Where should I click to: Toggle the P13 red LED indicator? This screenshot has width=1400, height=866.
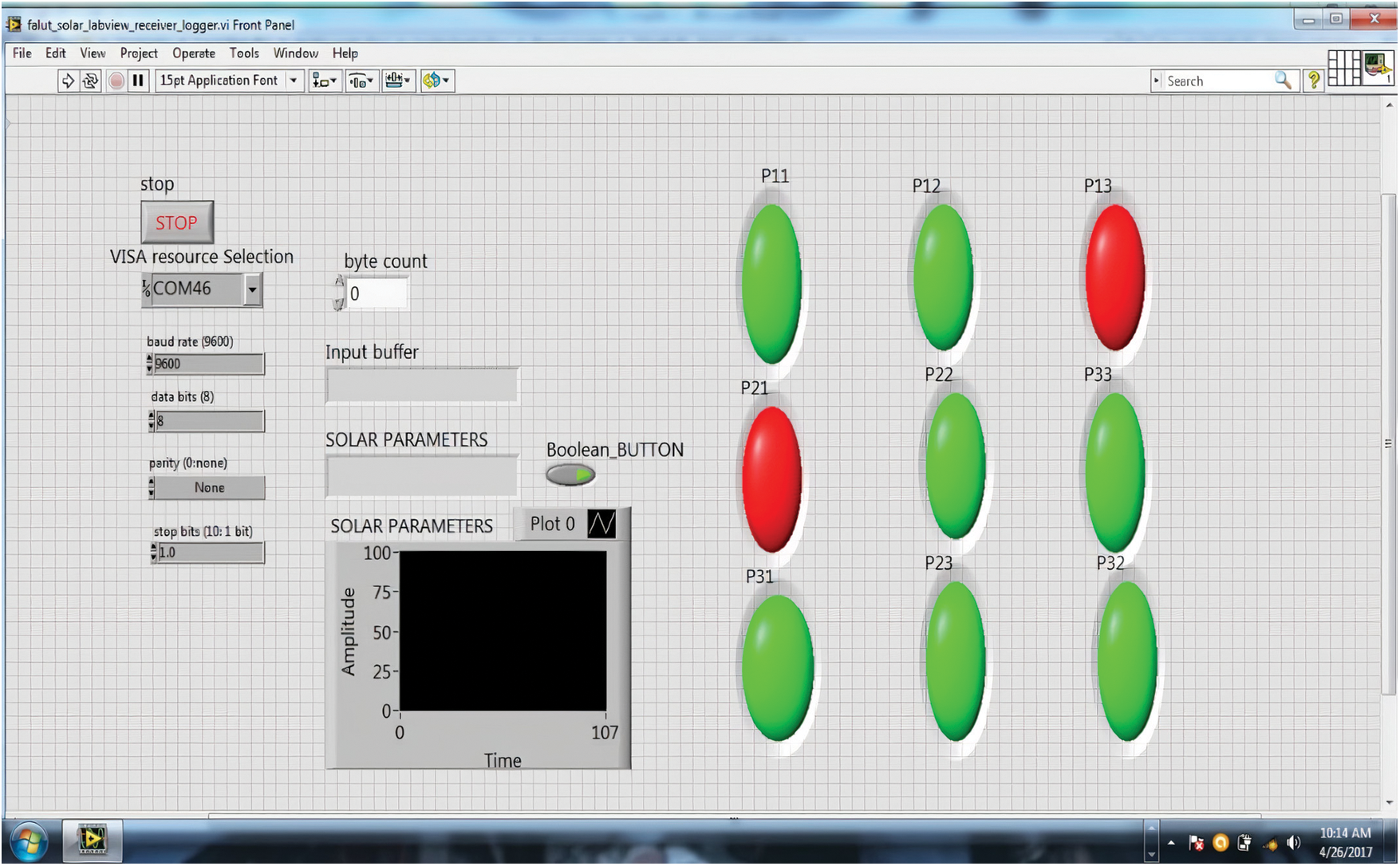coord(1114,278)
